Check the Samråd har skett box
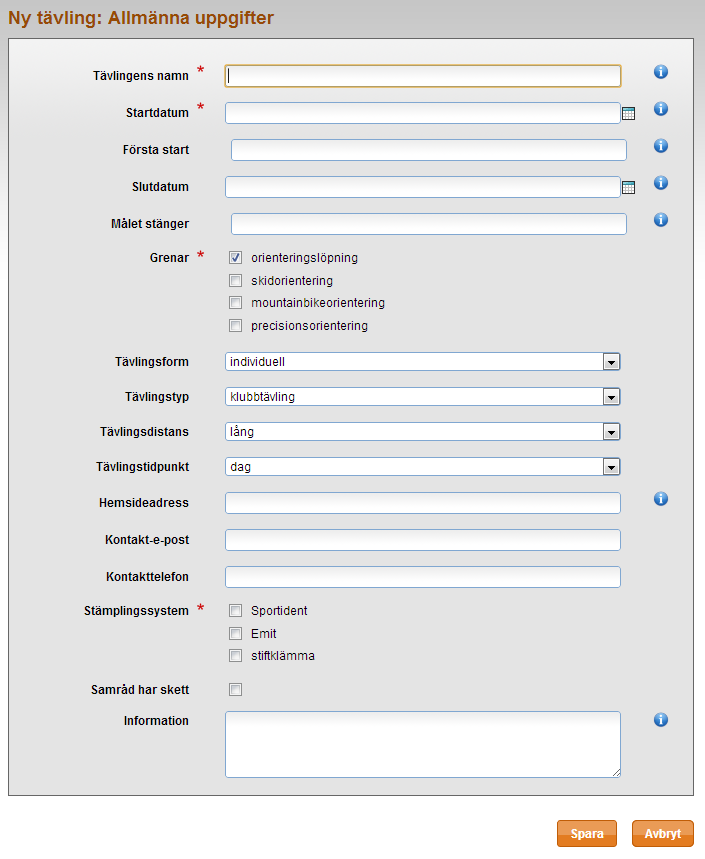This screenshot has height=859, width=705. 236,689
